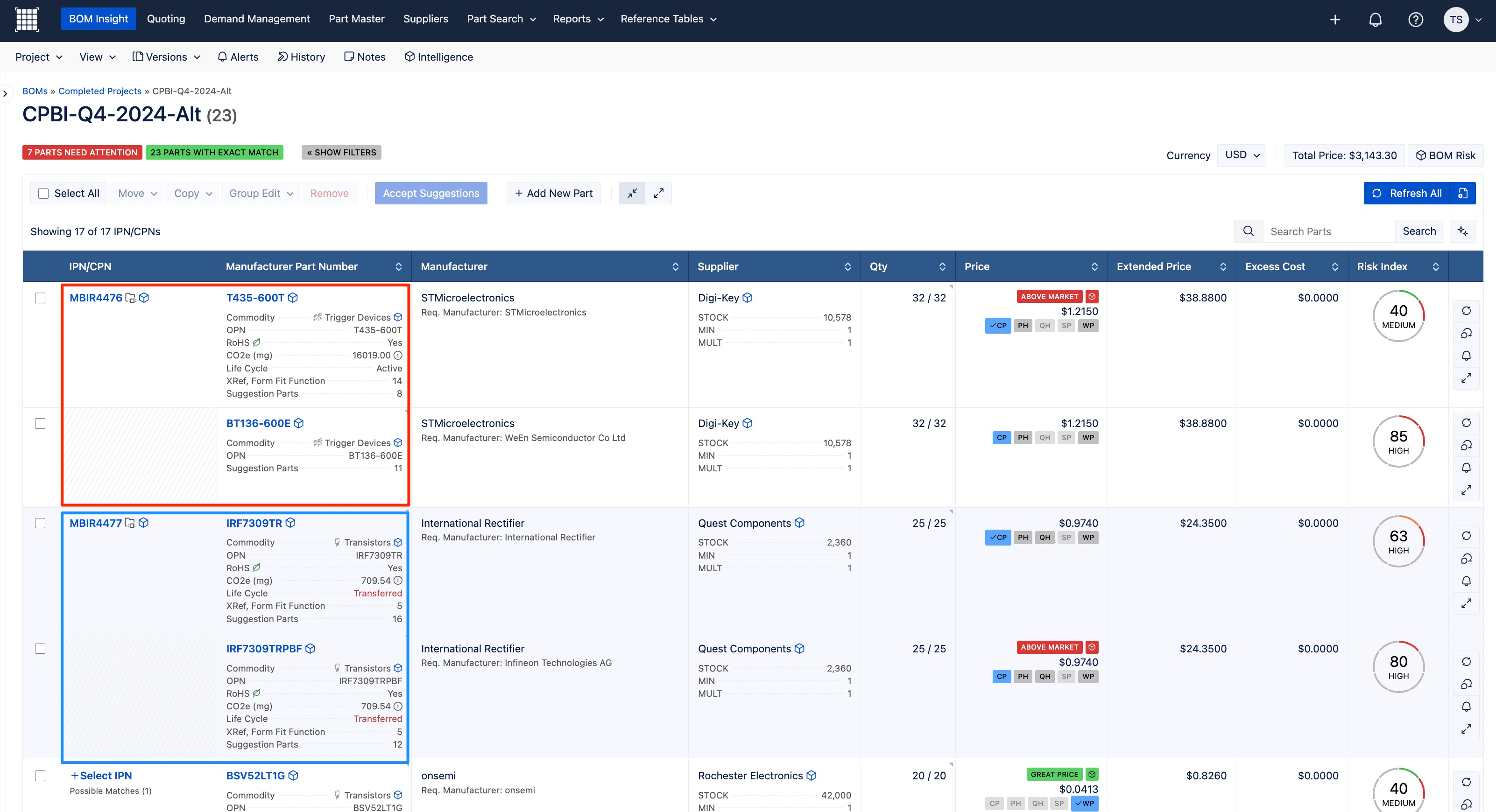Open the app grid launcher icon
Image resolution: width=1496 pixels, height=812 pixels.
26,19
